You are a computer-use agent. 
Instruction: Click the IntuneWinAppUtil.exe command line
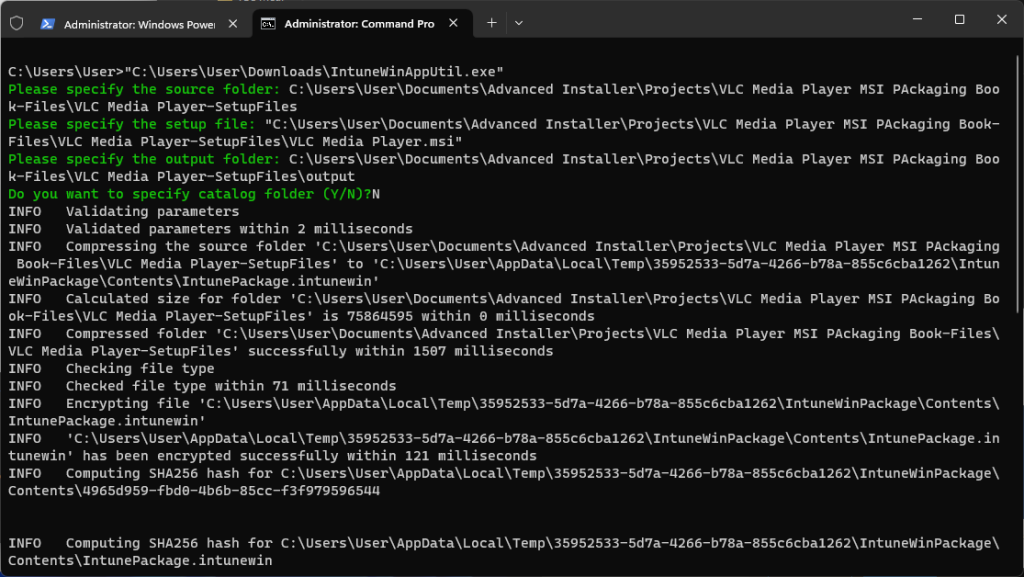256,72
